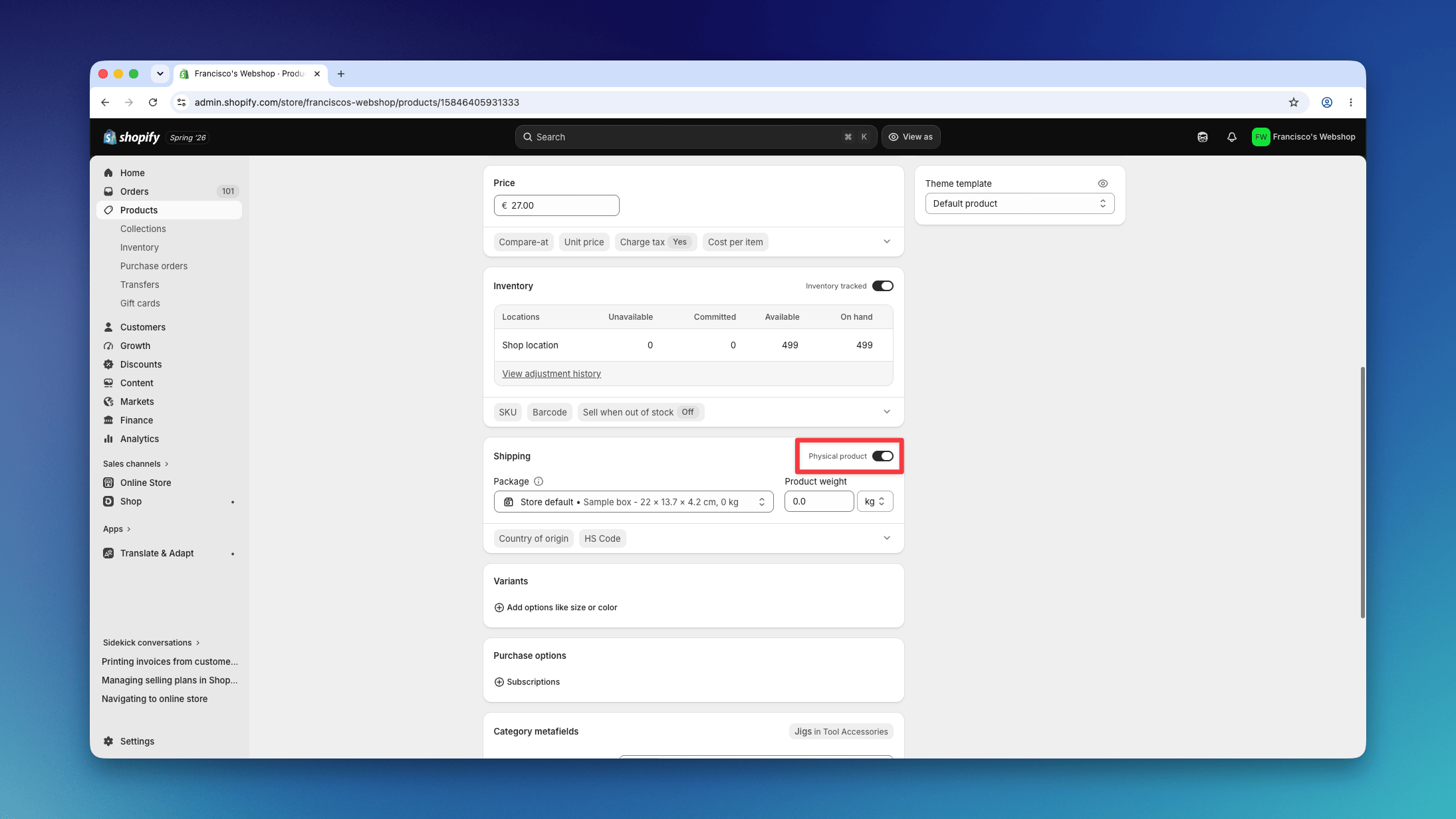Expand Sidekick conversations list
The width and height of the screenshot is (1456, 819).
coord(152,643)
